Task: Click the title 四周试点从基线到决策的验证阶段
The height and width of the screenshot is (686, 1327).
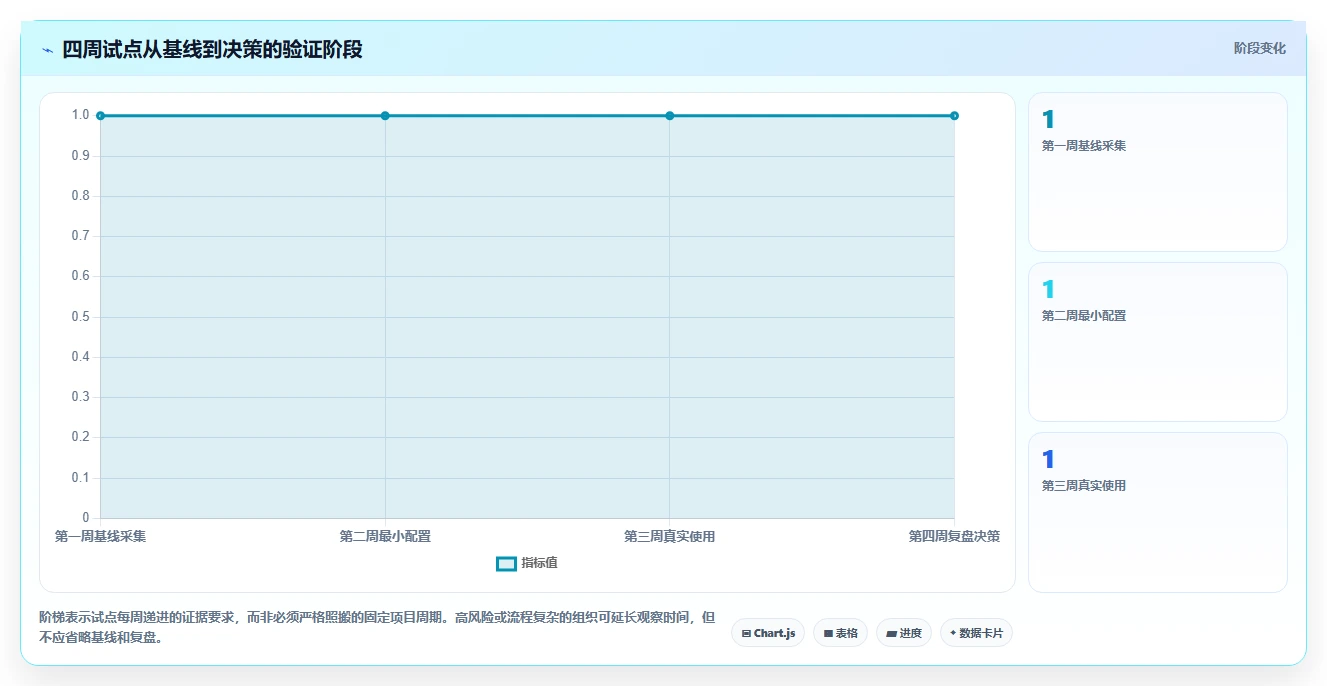Action: coord(212,49)
